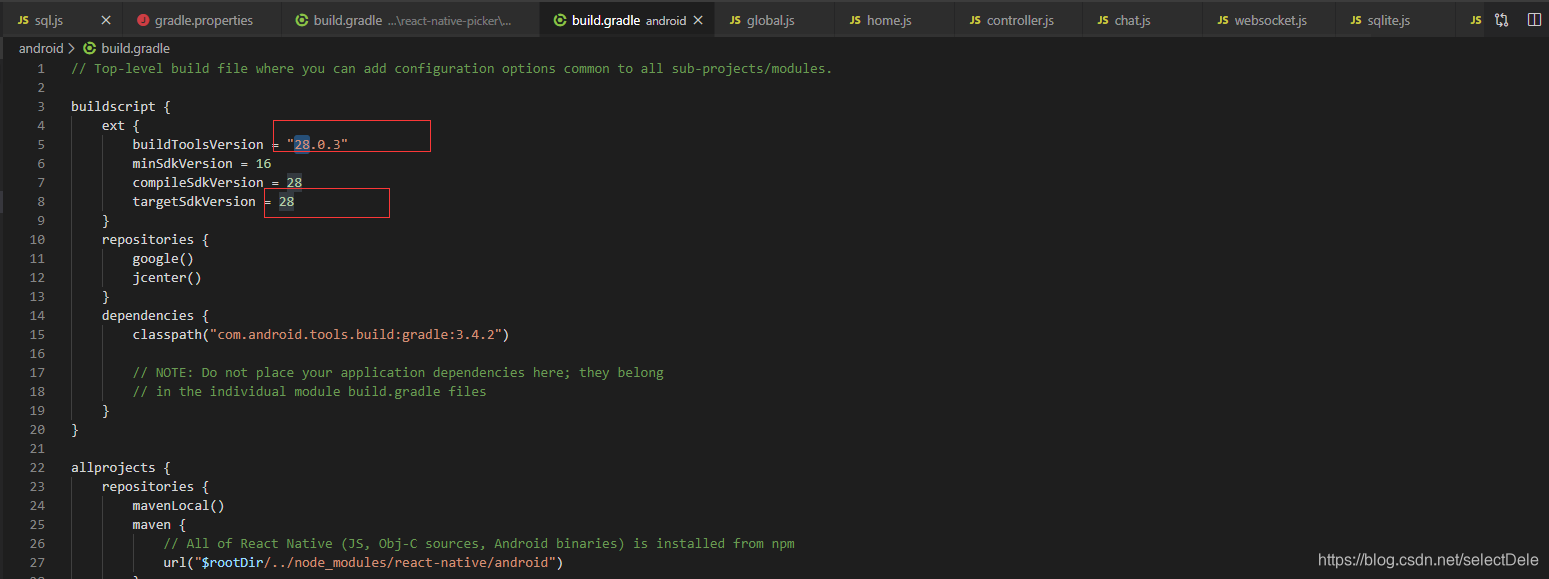Click the google() repository line
Screen dimensions: 1549x579
click(x=163, y=258)
